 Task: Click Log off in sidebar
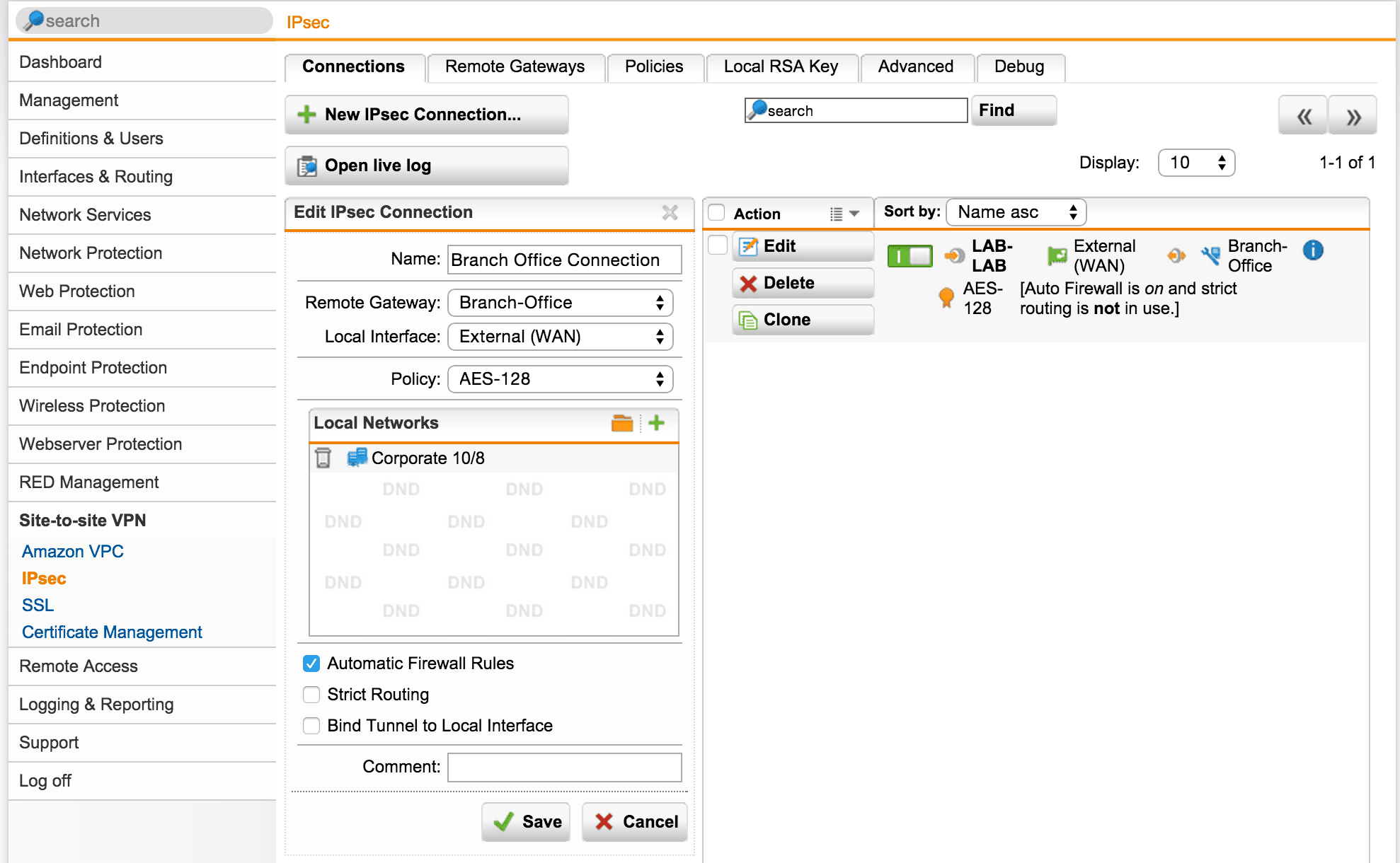coord(142,781)
